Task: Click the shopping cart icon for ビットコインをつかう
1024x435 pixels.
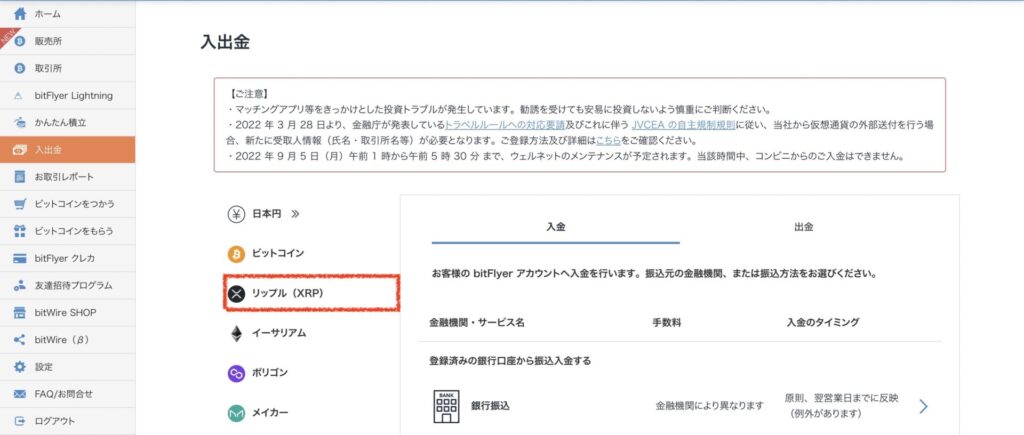Action: pyautogui.click(x=20, y=204)
